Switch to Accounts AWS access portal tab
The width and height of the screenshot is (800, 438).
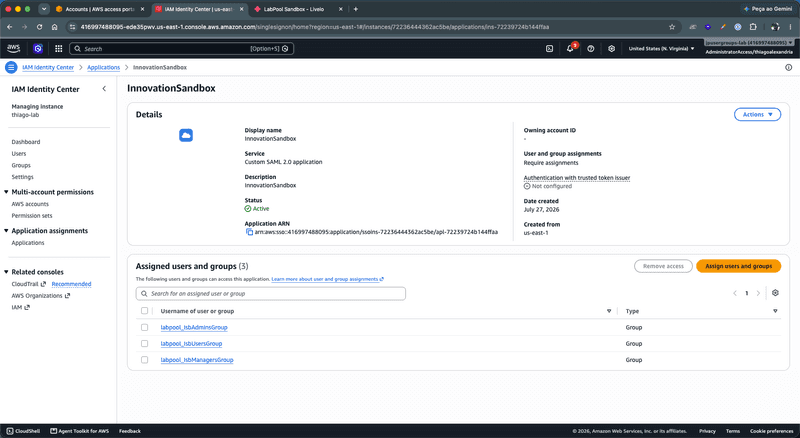tap(100, 9)
